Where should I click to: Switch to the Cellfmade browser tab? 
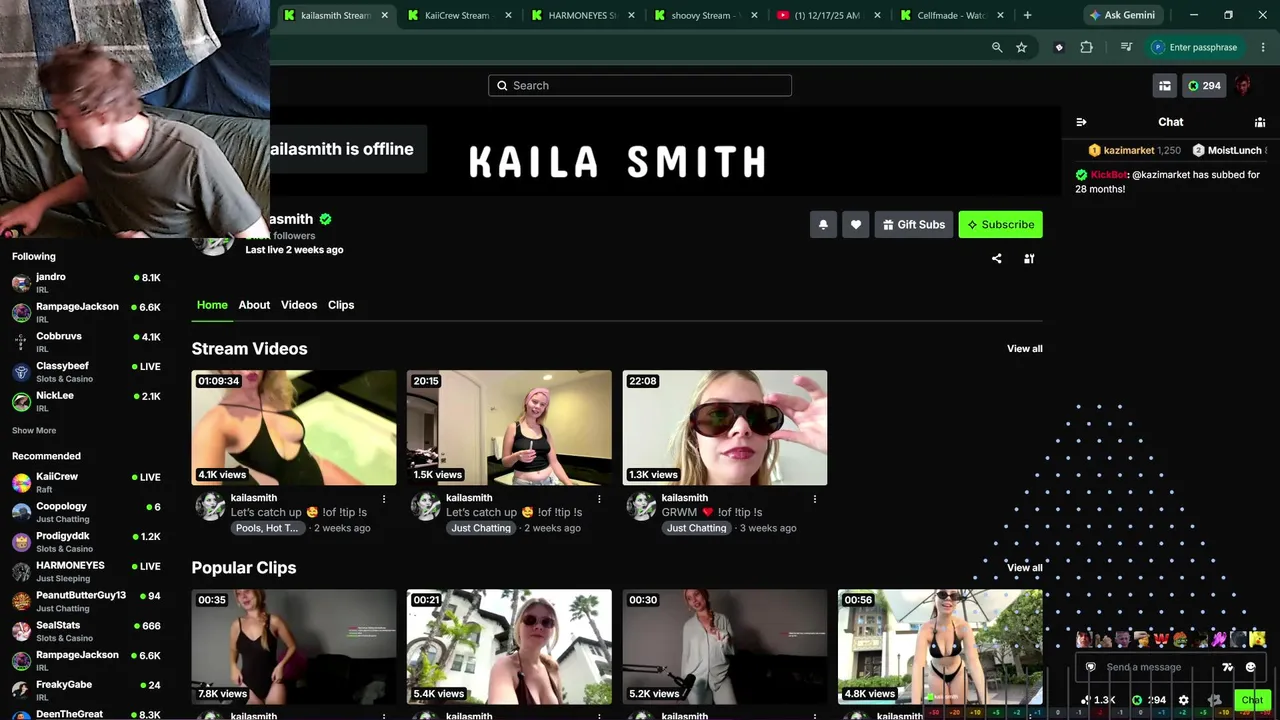coord(952,15)
